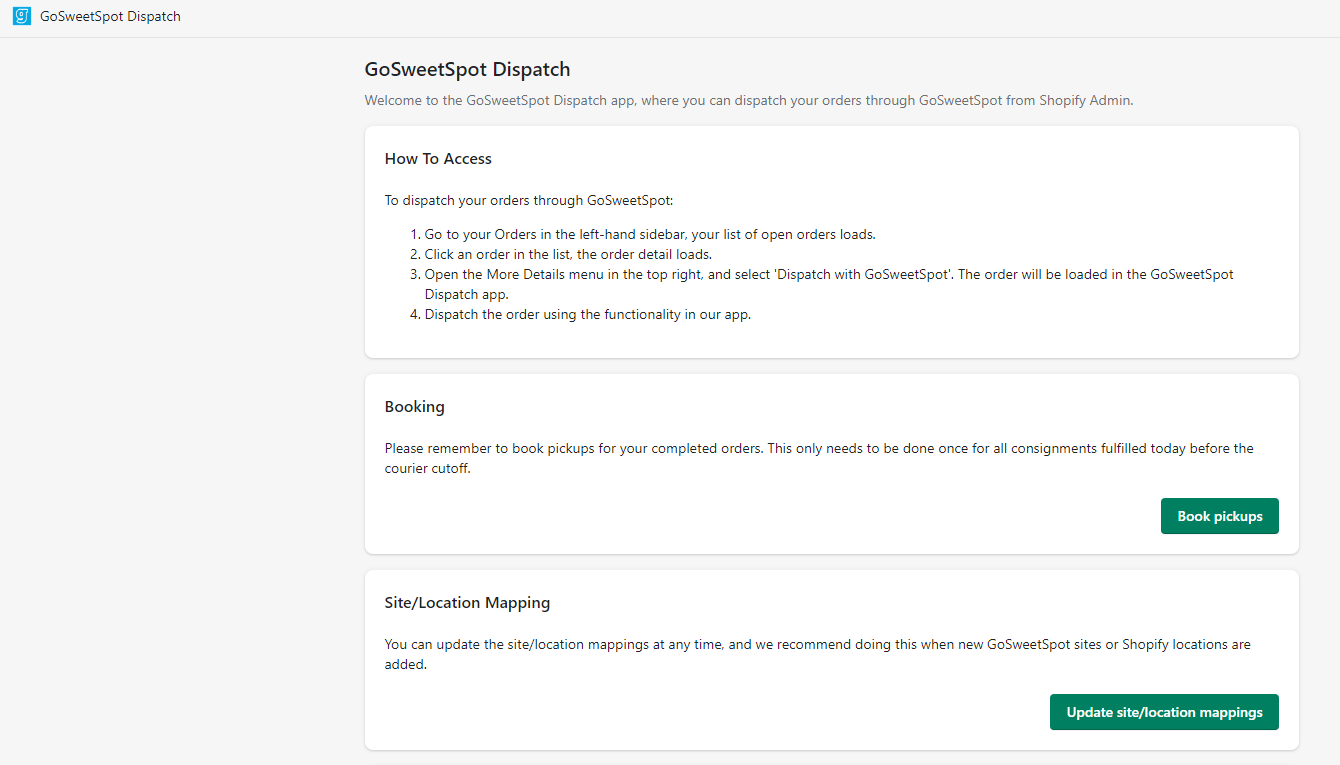
Task: Click step 'Open the More Details menu'
Action: tap(829, 284)
